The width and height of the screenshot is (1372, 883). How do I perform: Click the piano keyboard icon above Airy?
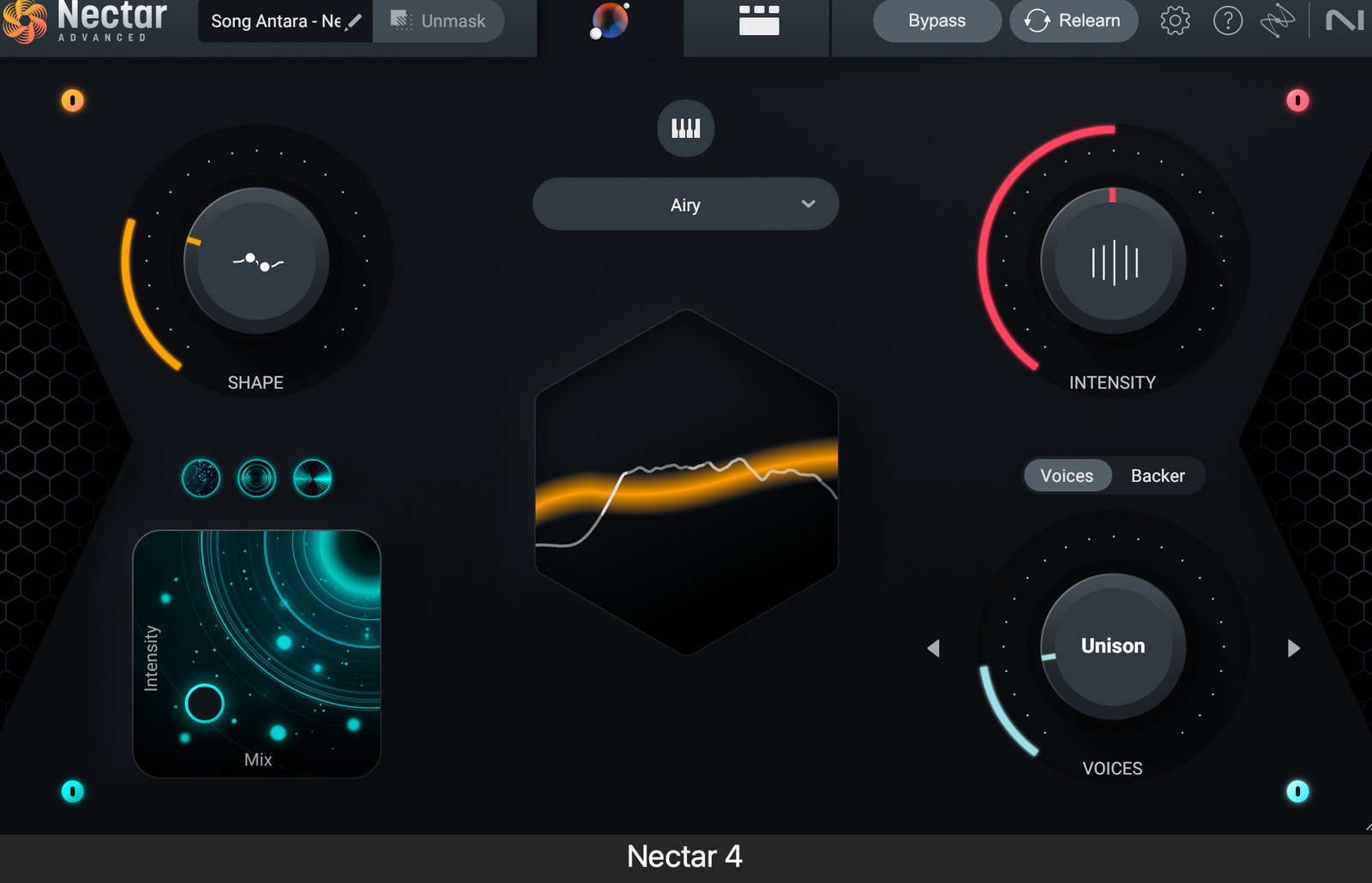coord(686,129)
